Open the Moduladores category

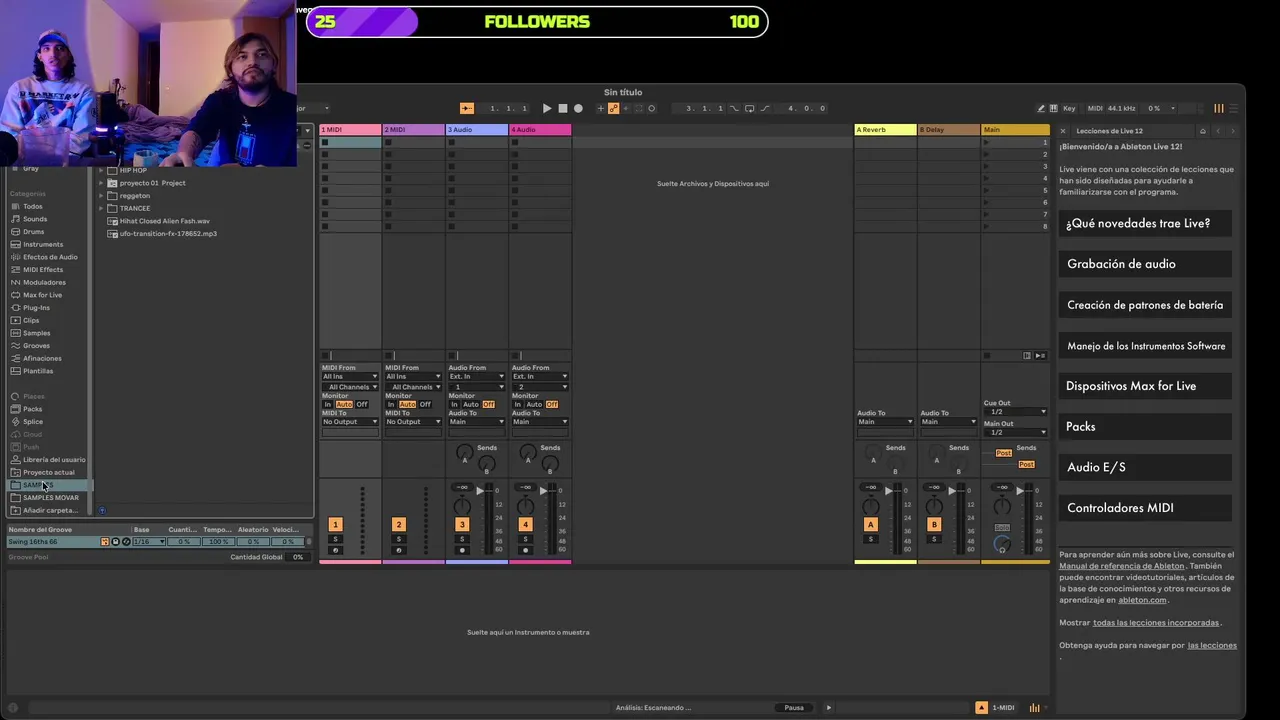[x=44, y=282]
